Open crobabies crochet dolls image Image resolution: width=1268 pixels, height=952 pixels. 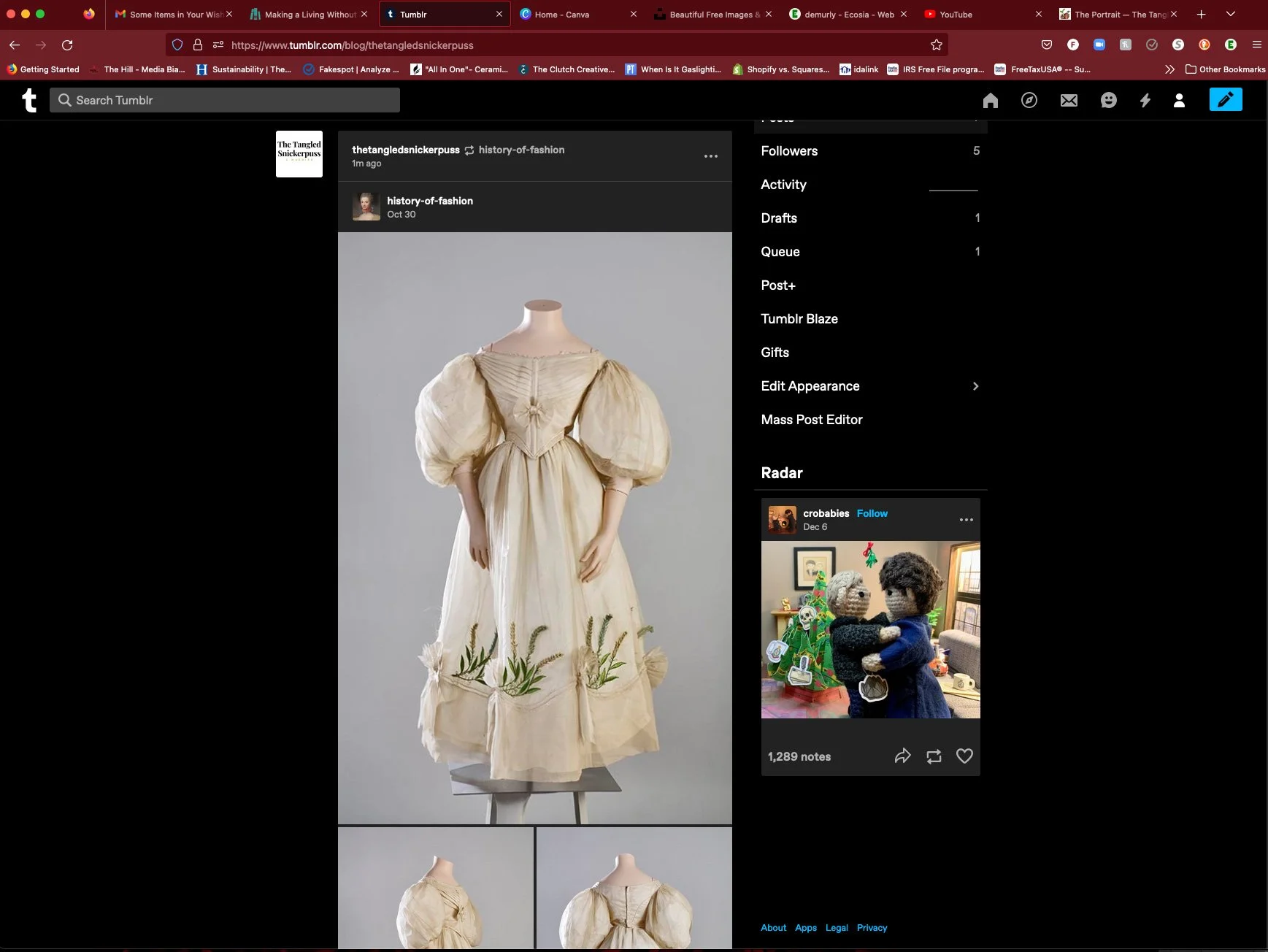pyautogui.click(x=870, y=629)
